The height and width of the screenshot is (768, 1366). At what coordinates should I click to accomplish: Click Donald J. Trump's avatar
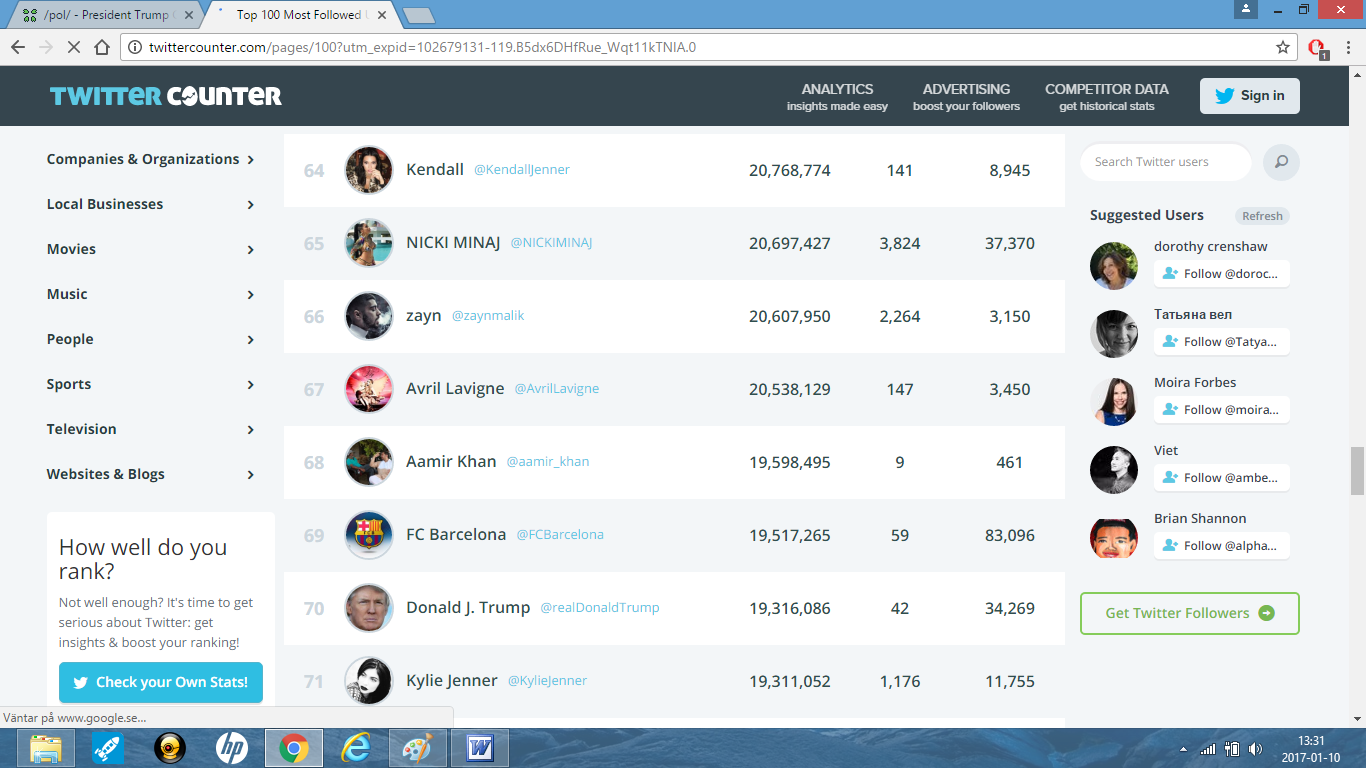coord(369,608)
